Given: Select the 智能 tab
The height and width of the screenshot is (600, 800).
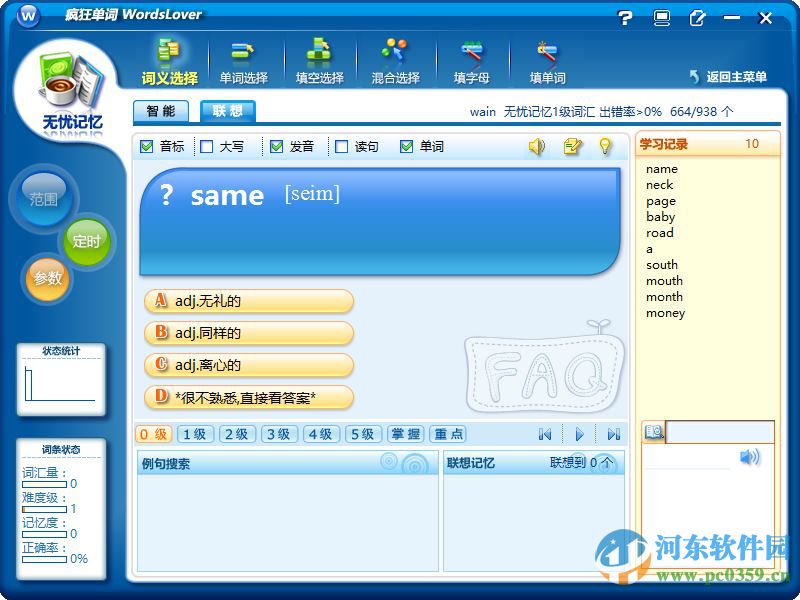Looking at the screenshot, I should [x=161, y=112].
